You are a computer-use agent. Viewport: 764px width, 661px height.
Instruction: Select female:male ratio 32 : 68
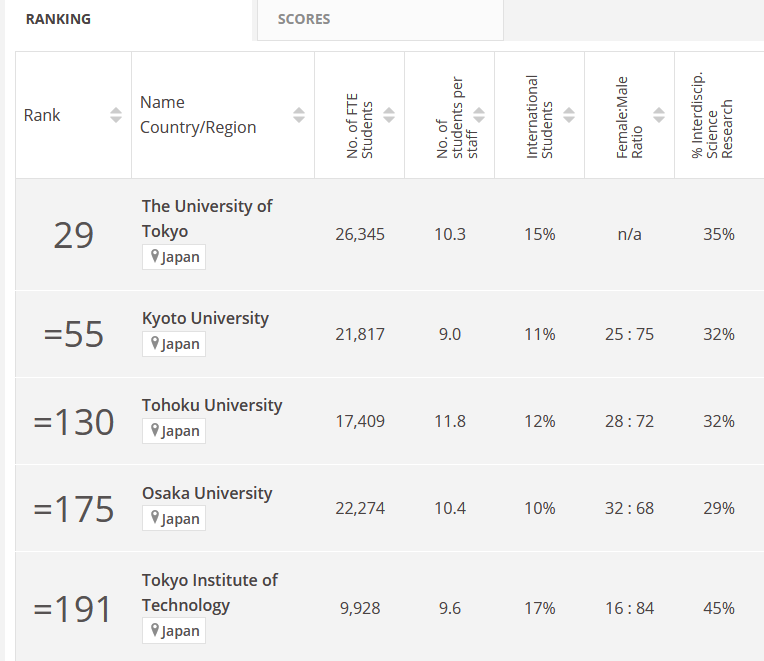[x=630, y=509]
